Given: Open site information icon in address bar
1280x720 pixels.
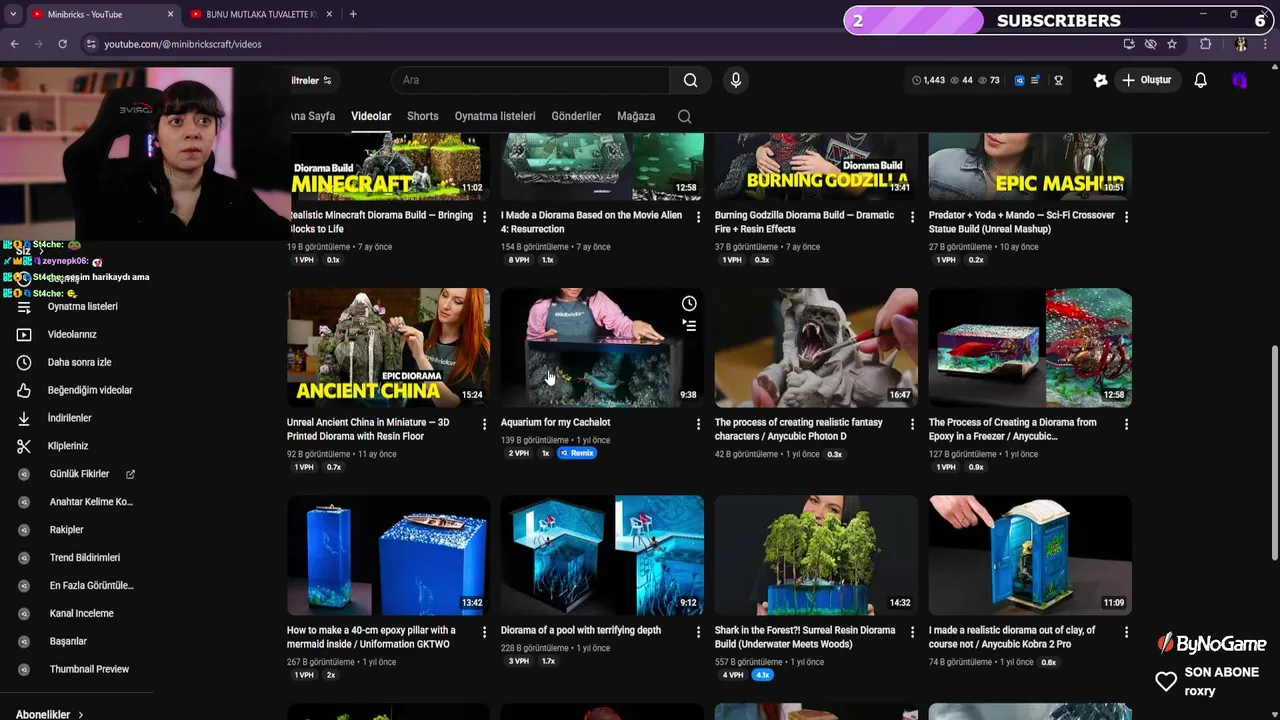Looking at the screenshot, I should [91, 44].
